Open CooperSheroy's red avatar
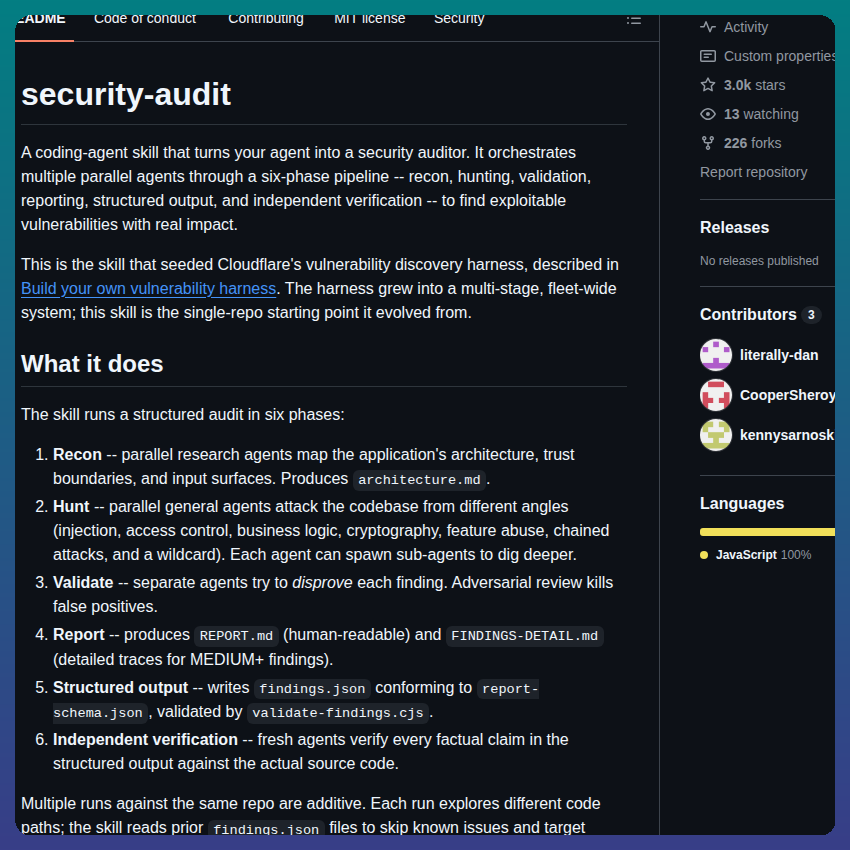Image resolution: width=850 pixels, height=850 pixels. coord(716,395)
